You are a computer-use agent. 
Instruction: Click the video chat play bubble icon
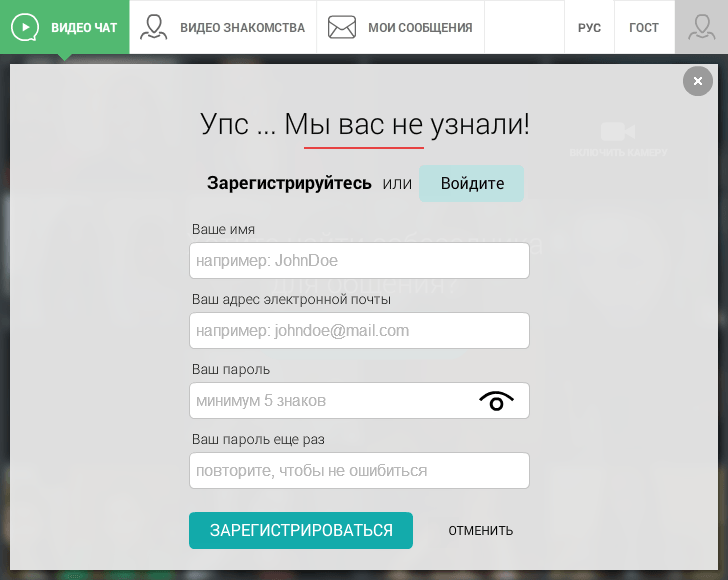click(x=25, y=27)
